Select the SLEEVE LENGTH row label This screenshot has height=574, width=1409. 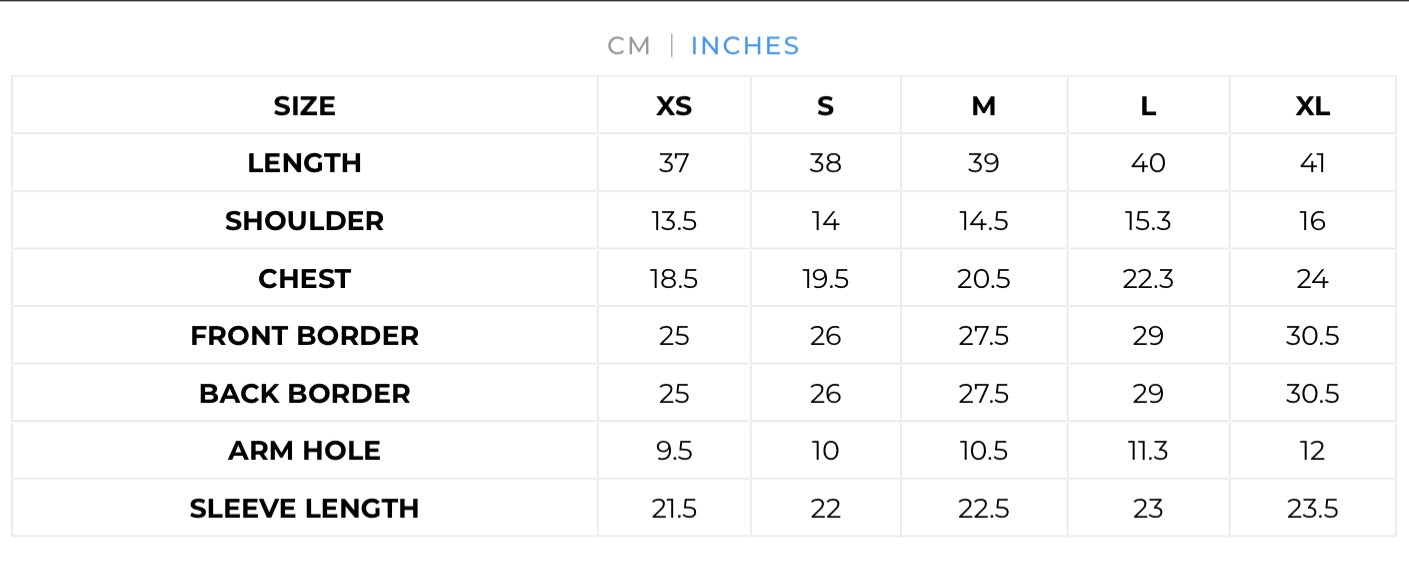tap(304, 508)
